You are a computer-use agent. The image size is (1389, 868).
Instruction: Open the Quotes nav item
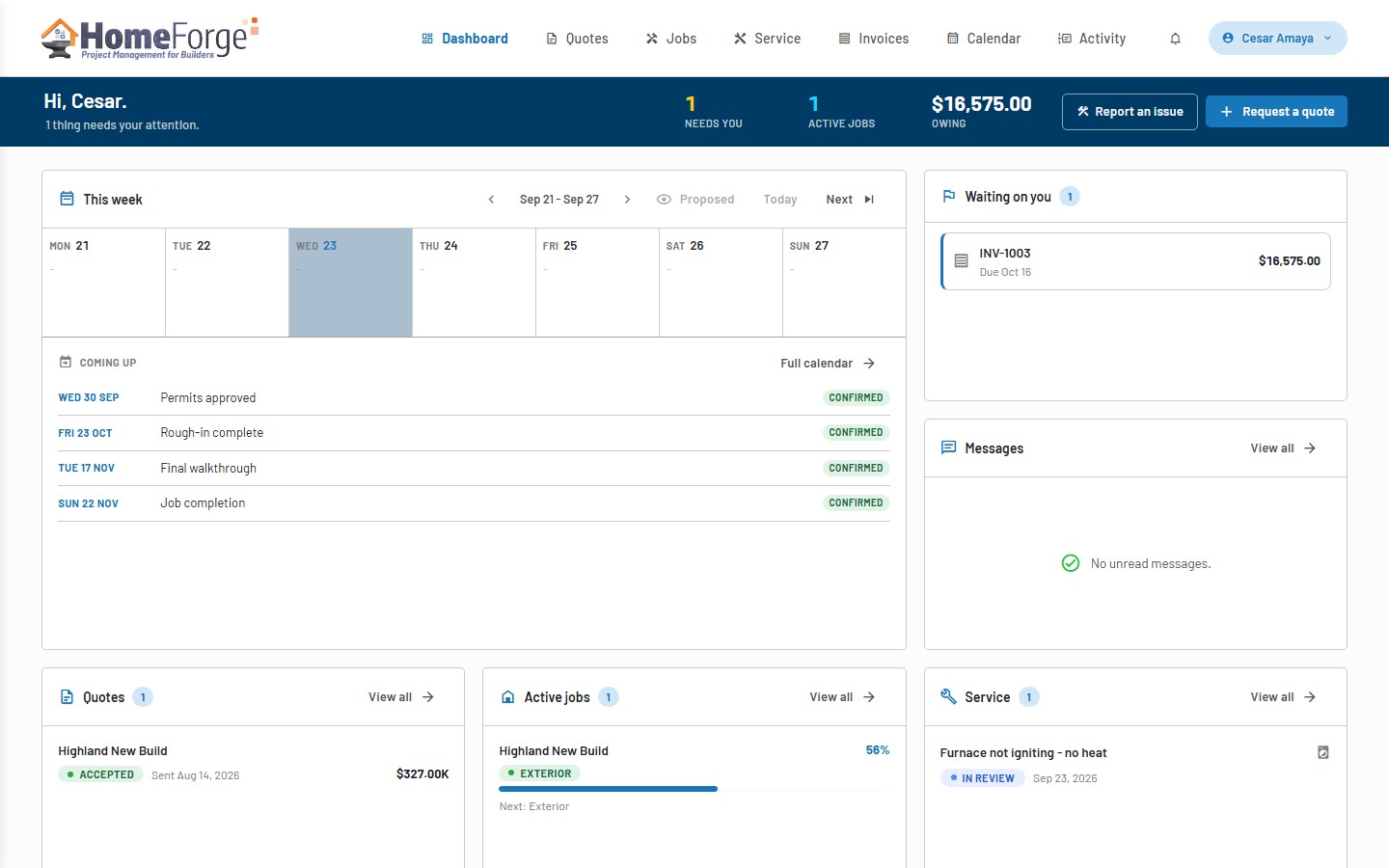[577, 39]
